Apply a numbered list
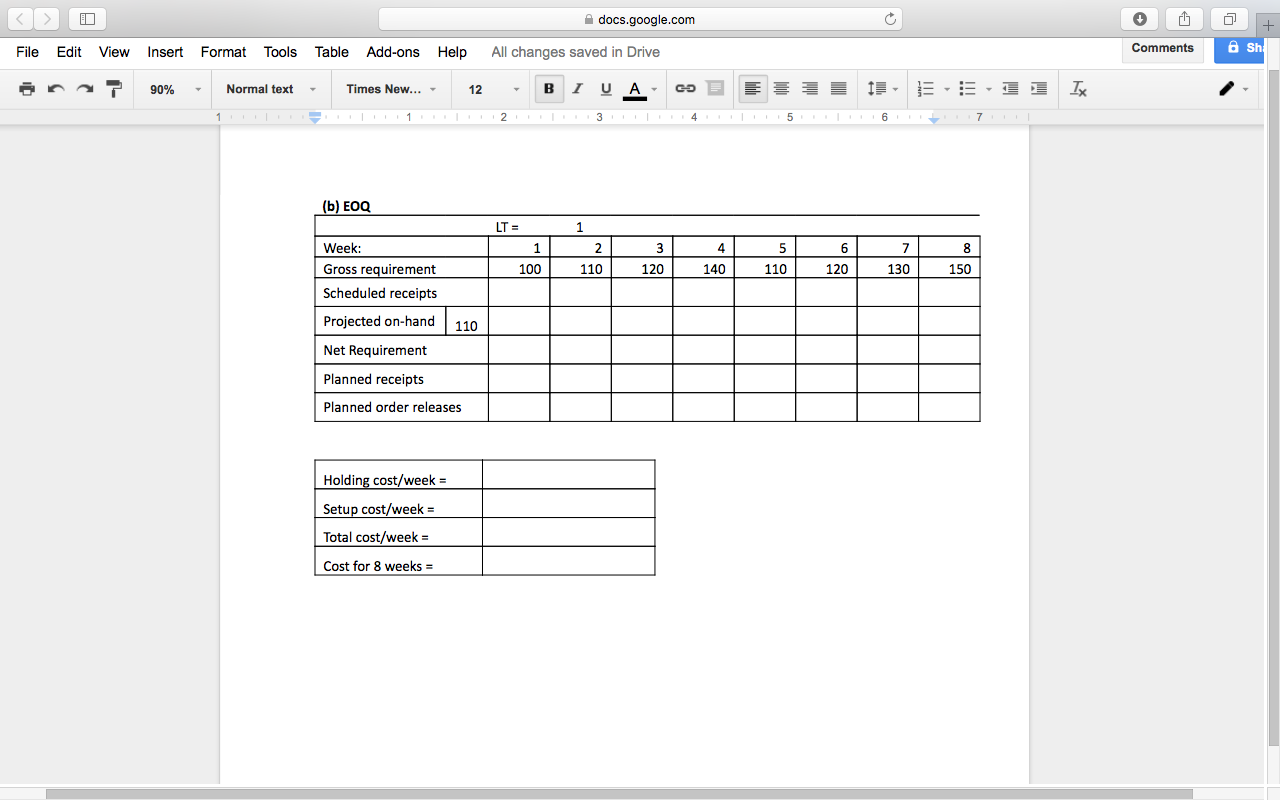 pos(925,89)
